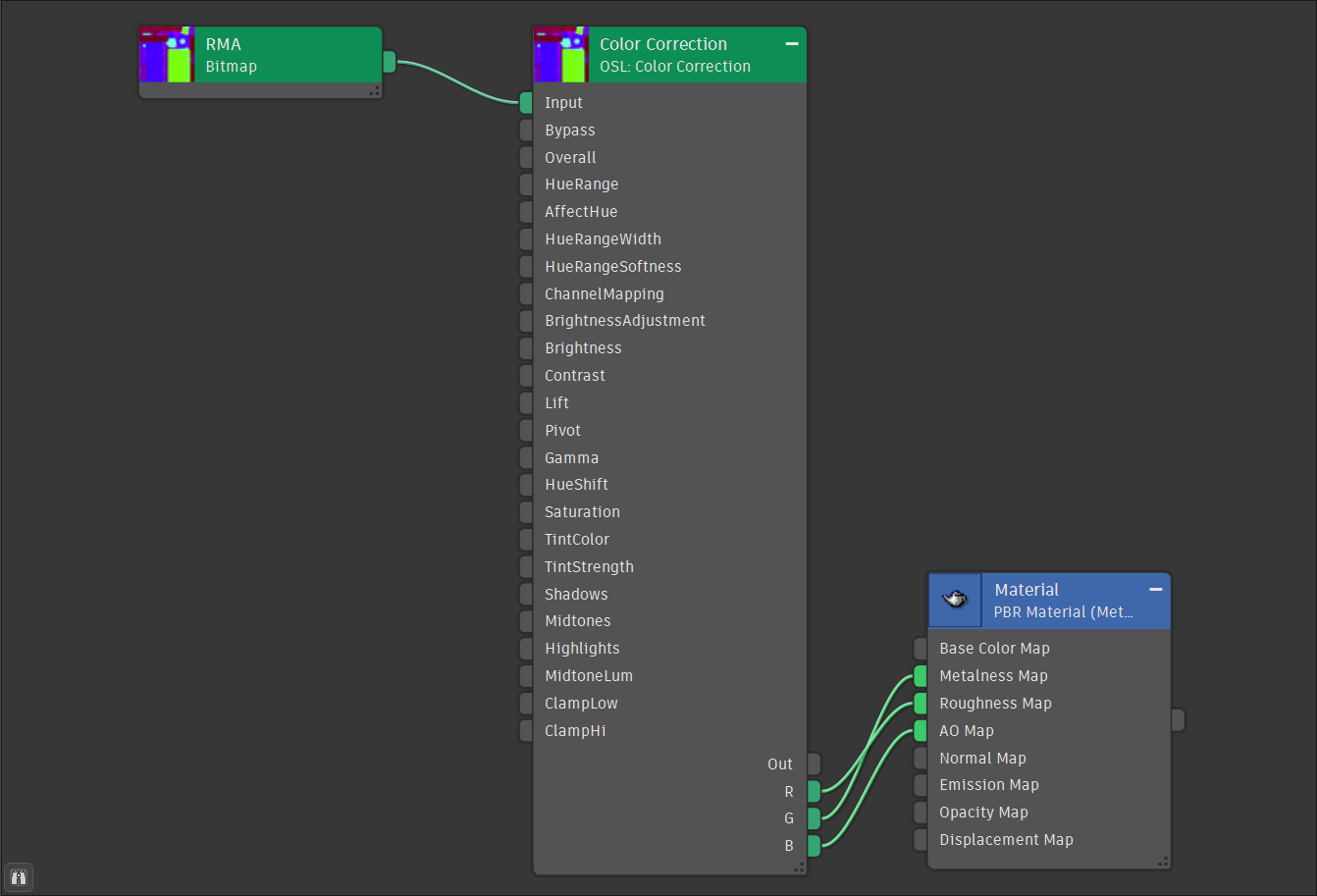This screenshot has width=1317, height=896.
Task: Click the ChannelMapping input socket
Action: click(526, 293)
